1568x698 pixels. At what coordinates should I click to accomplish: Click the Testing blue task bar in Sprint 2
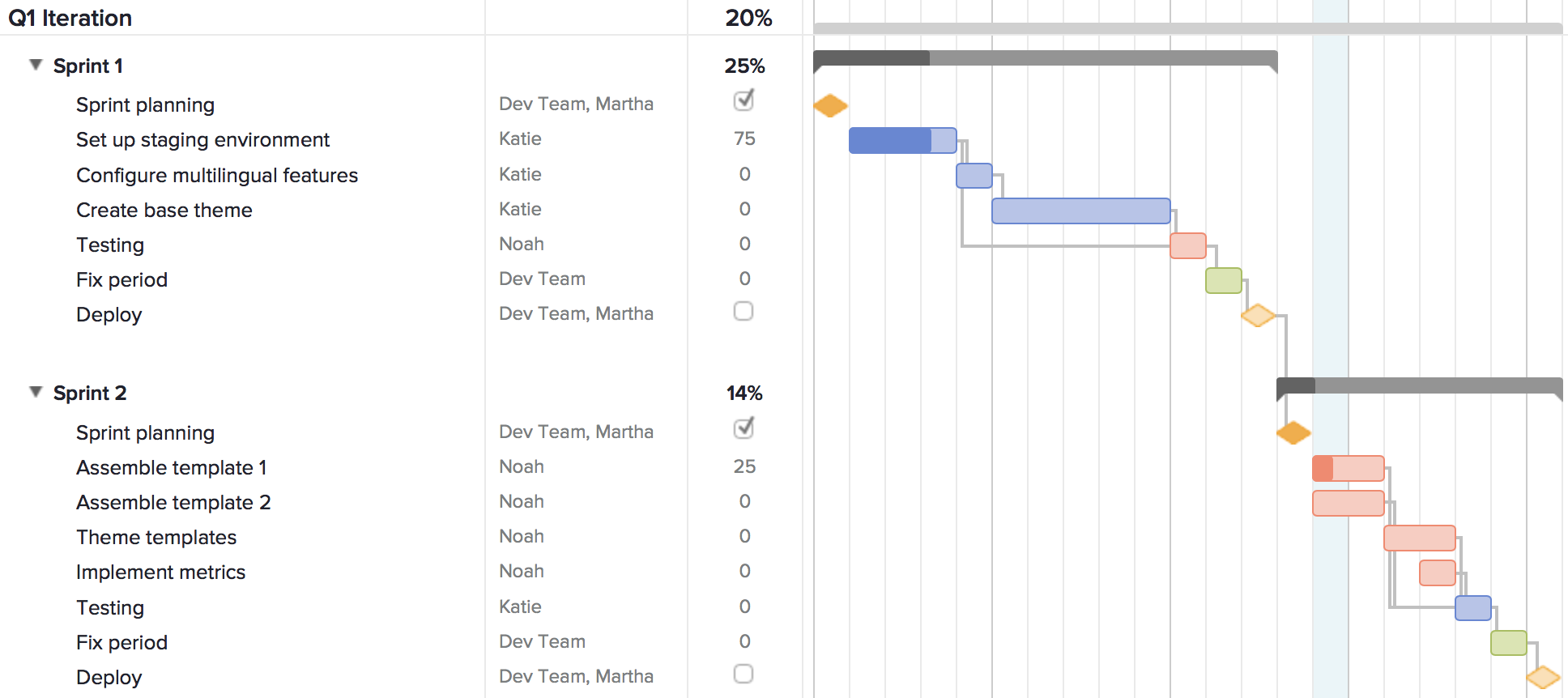click(x=1472, y=607)
